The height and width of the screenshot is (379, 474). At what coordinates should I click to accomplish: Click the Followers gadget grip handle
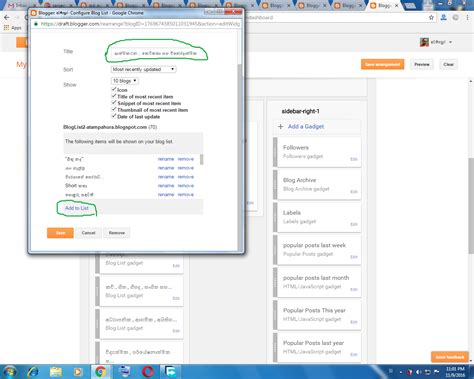275,152
